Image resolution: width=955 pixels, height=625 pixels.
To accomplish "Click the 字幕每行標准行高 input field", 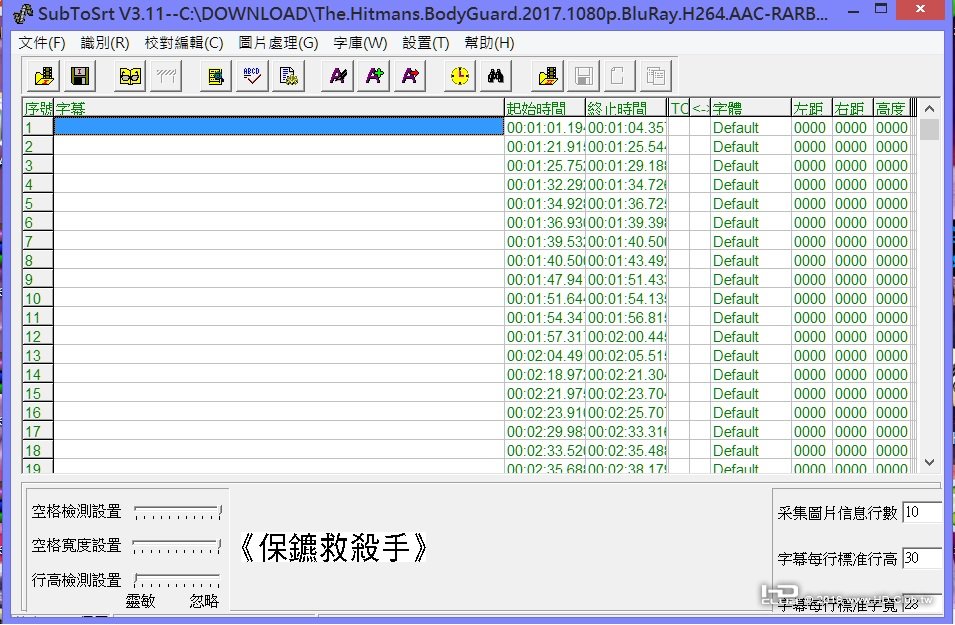I will tap(922, 557).
